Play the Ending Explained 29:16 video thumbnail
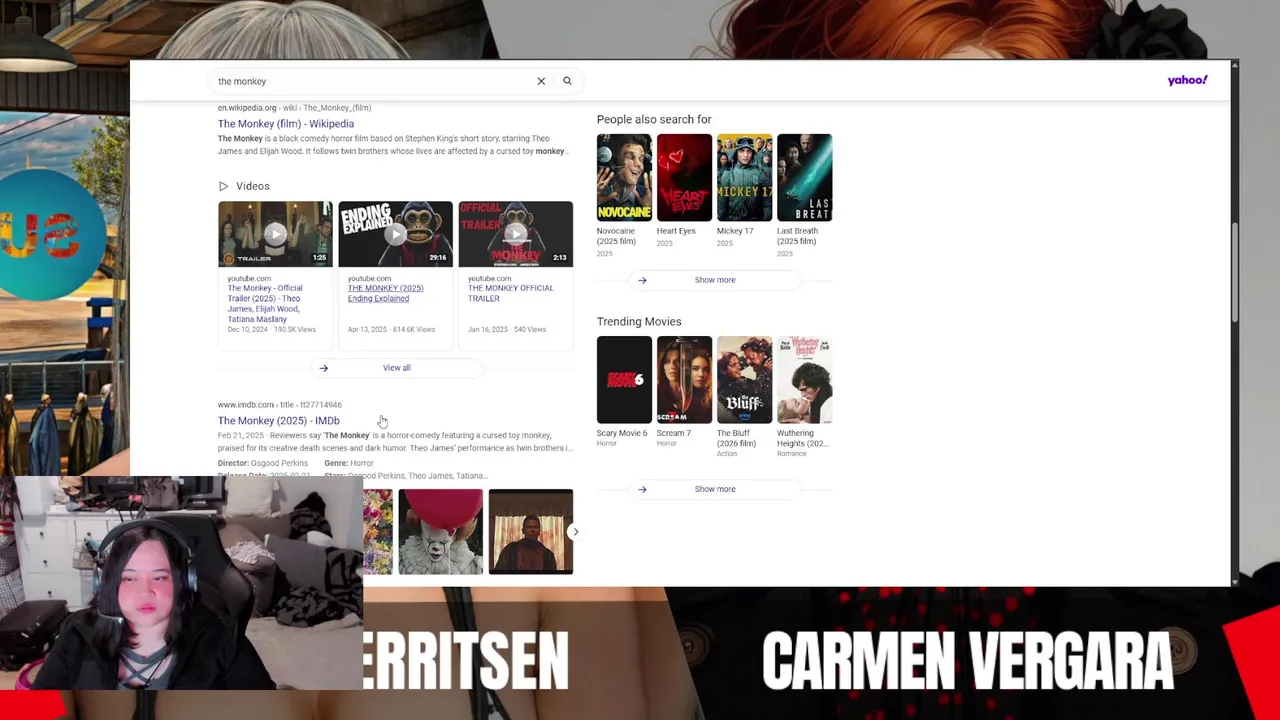 (395, 234)
